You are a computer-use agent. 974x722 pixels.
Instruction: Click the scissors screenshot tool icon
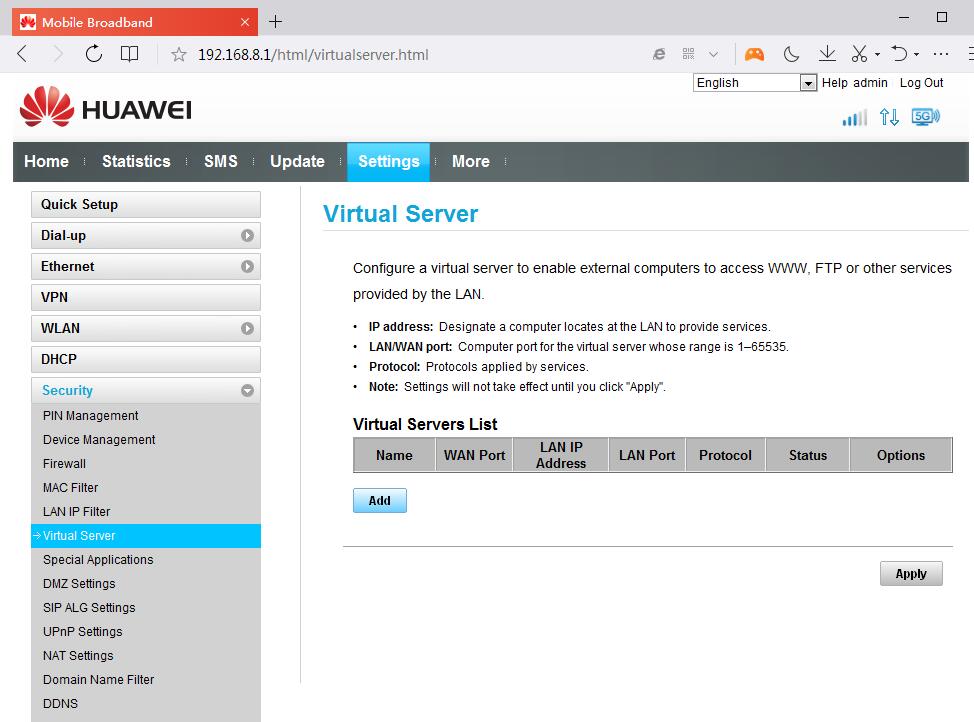click(x=860, y=54)
